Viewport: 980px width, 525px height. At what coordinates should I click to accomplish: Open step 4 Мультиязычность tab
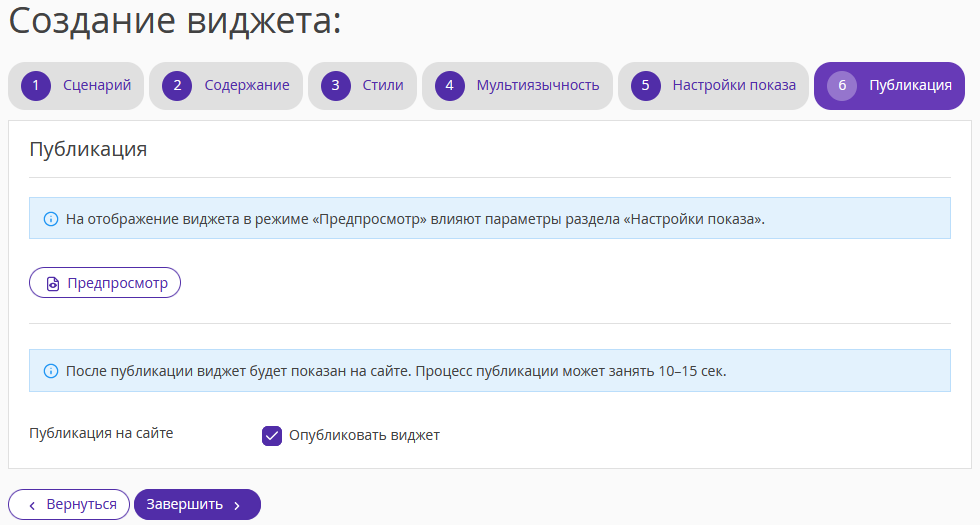click(518, 86)
